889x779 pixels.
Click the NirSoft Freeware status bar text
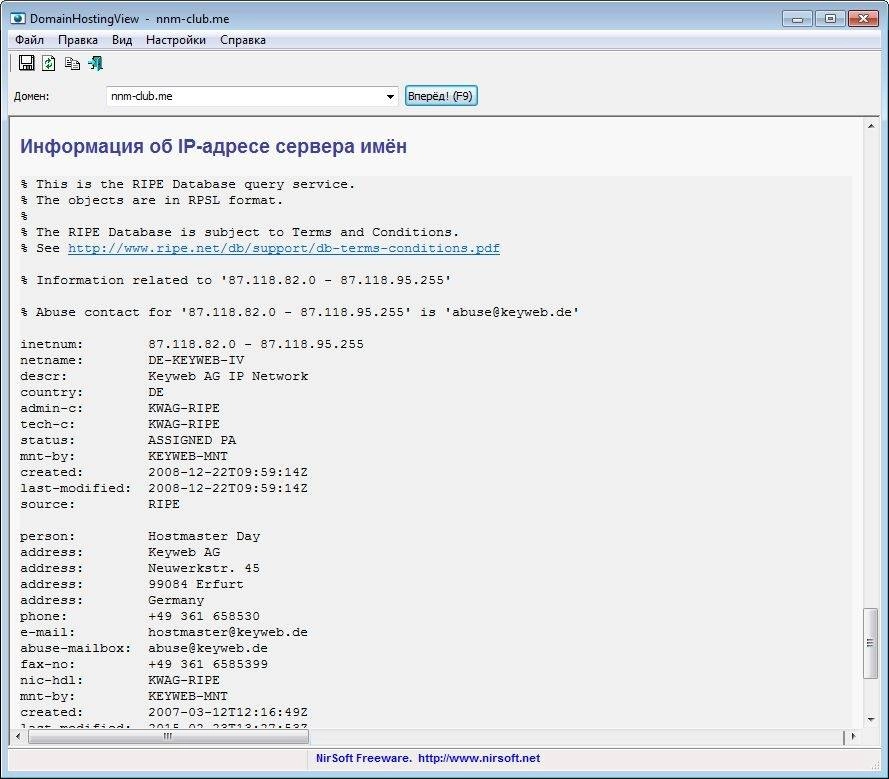point(363,758)
